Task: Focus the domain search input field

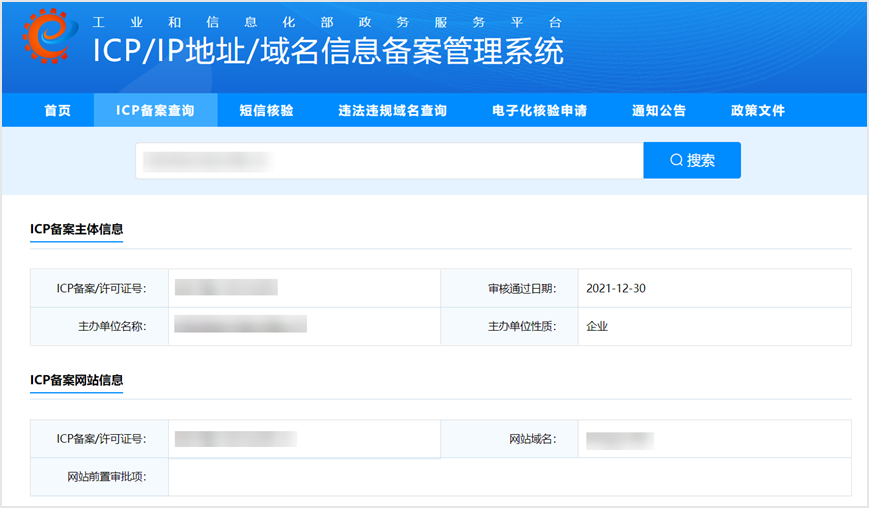Action: tap(390, 160)
